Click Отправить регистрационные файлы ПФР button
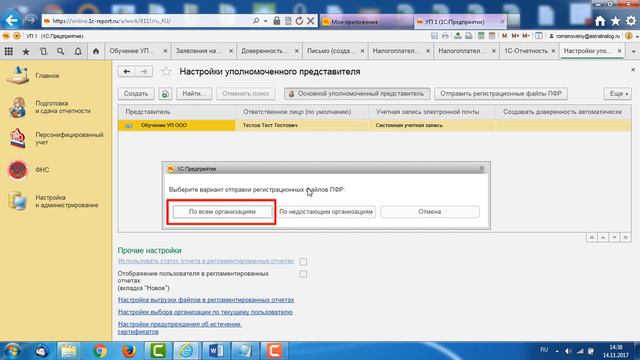Image resolution: width=640 pixels, height=360 pixels. tap(501, 94)
